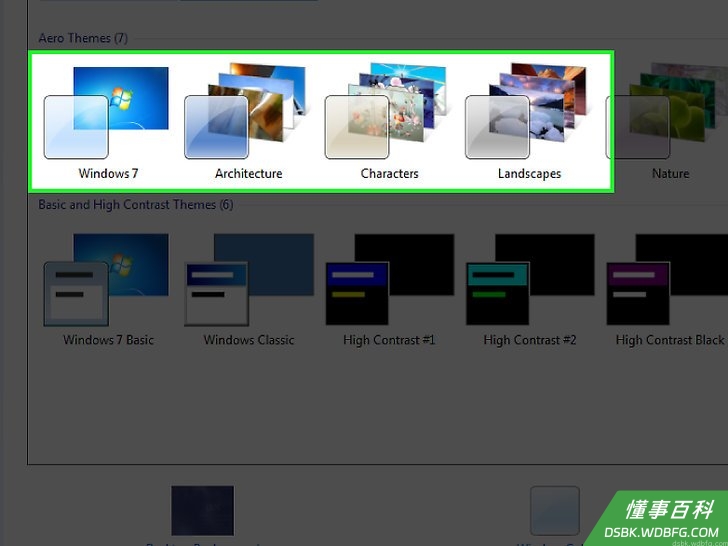
Task: Choose High Contrast #2 theme
Action: coord(530,290)
